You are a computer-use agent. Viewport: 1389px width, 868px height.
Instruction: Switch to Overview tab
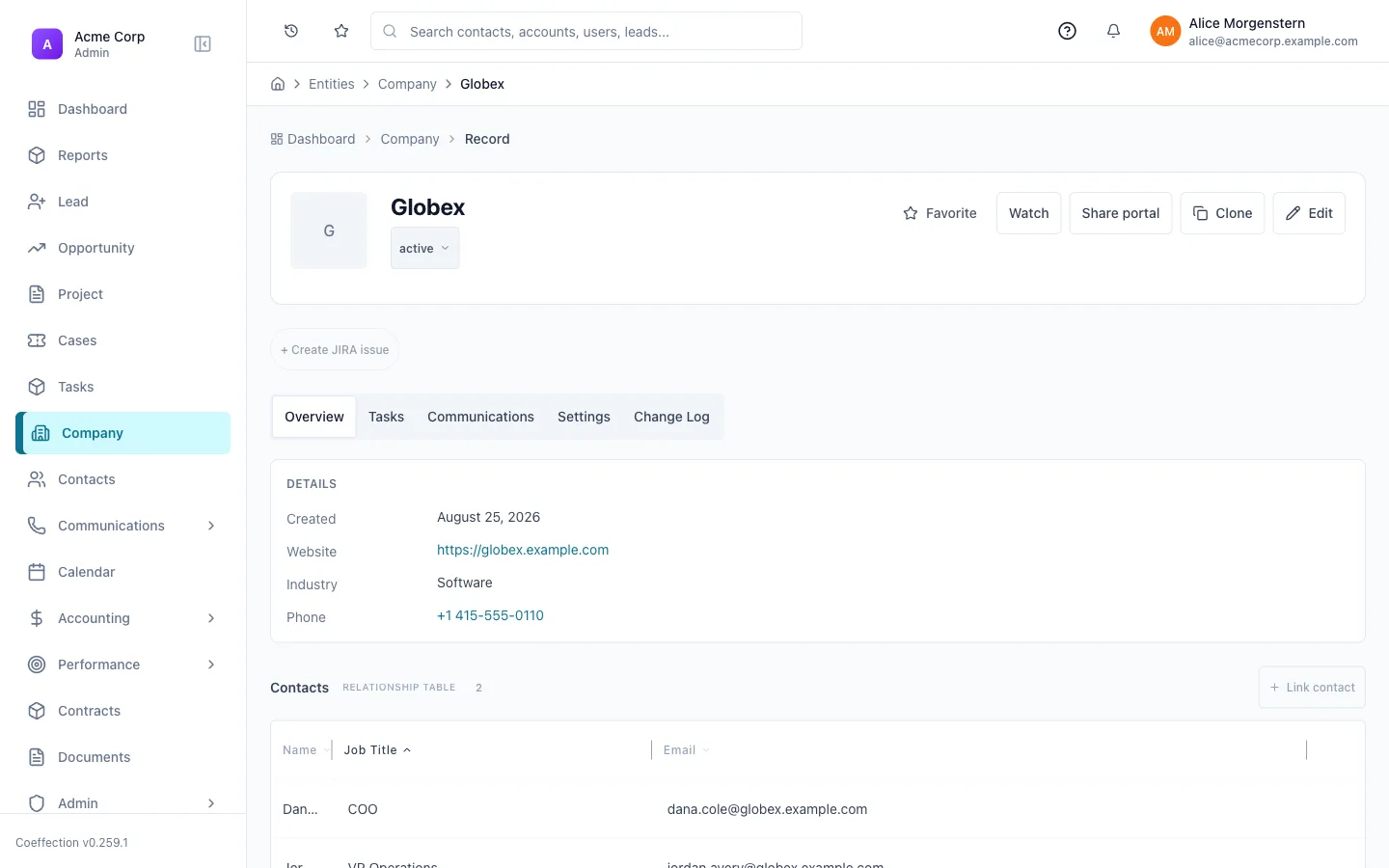click(x=314, y=417)
